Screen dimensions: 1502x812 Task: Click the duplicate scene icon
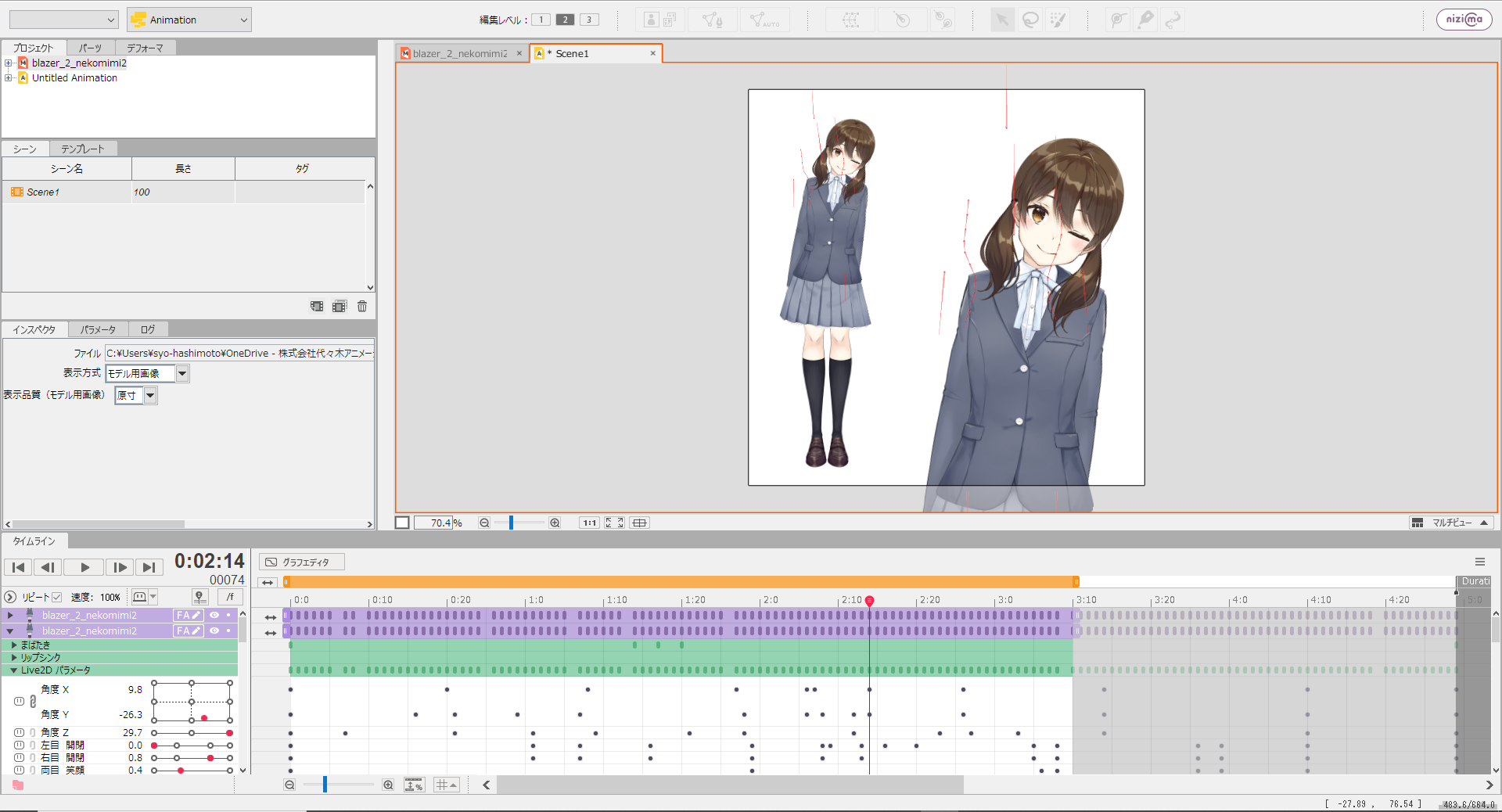click(340, 307)
